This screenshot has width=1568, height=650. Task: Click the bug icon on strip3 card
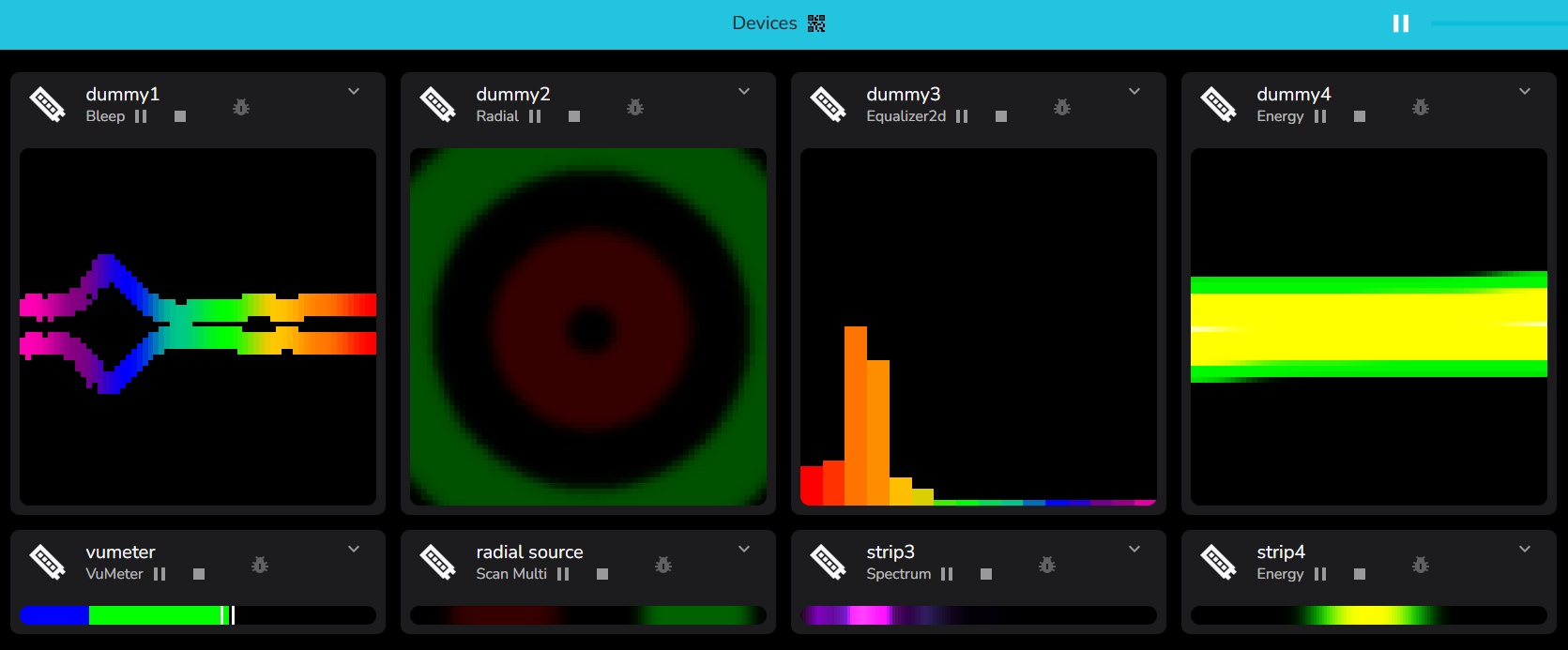(1047, 565)
